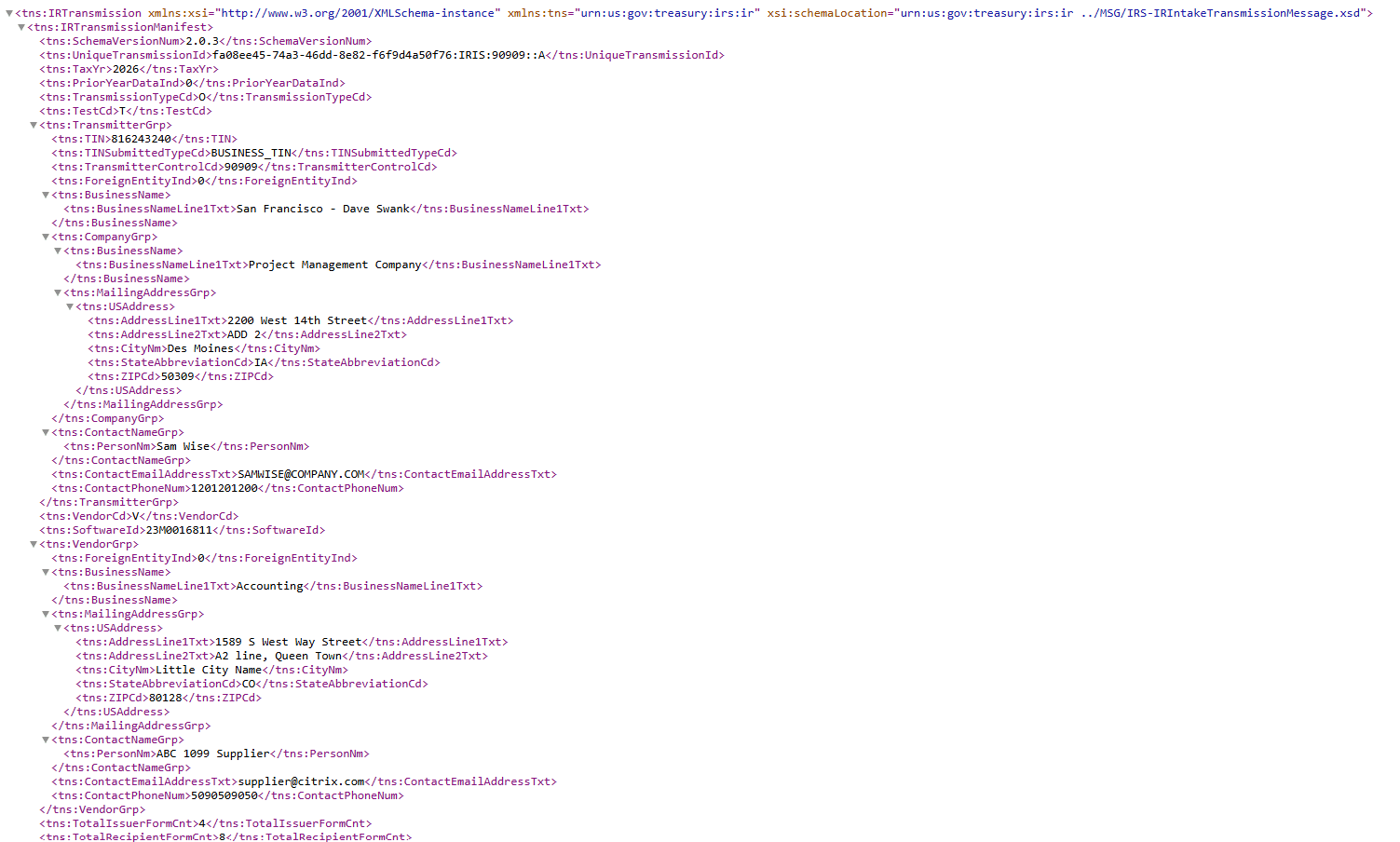Click the business name Accounting
Screen dimensions: 1400x842
coord(270,586)
